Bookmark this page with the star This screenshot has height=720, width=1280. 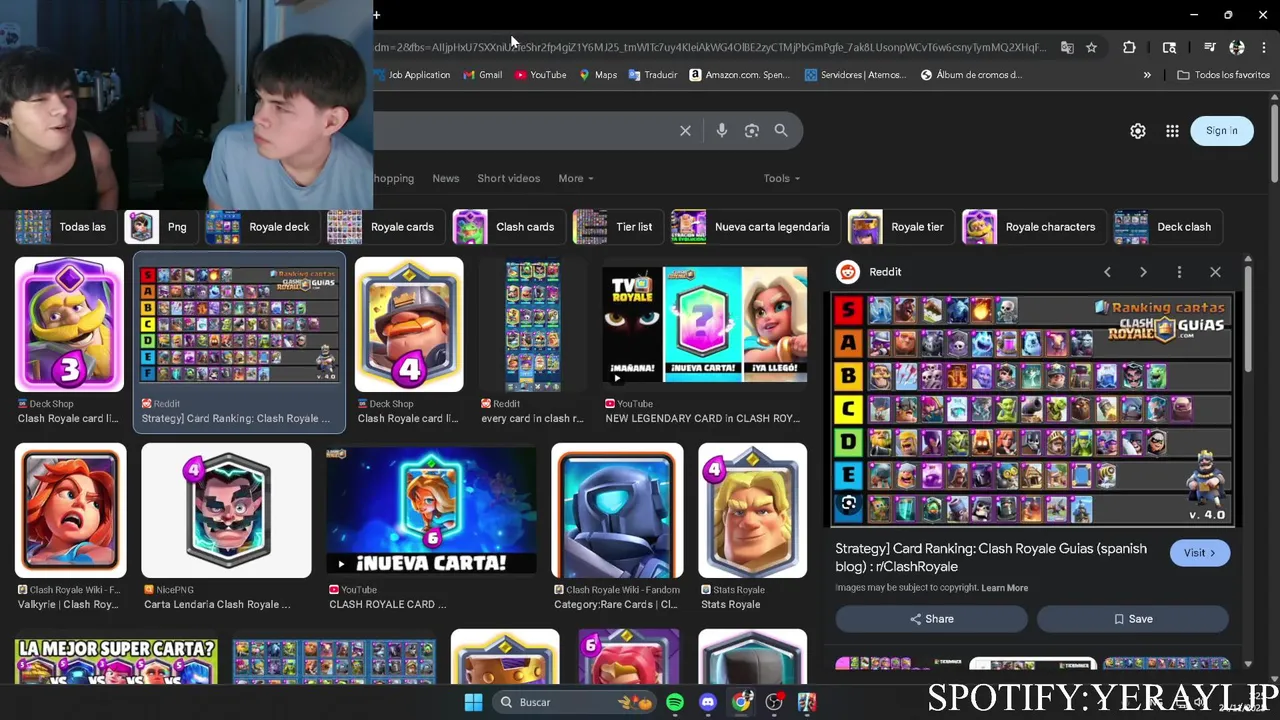(x=1091, y=47)
